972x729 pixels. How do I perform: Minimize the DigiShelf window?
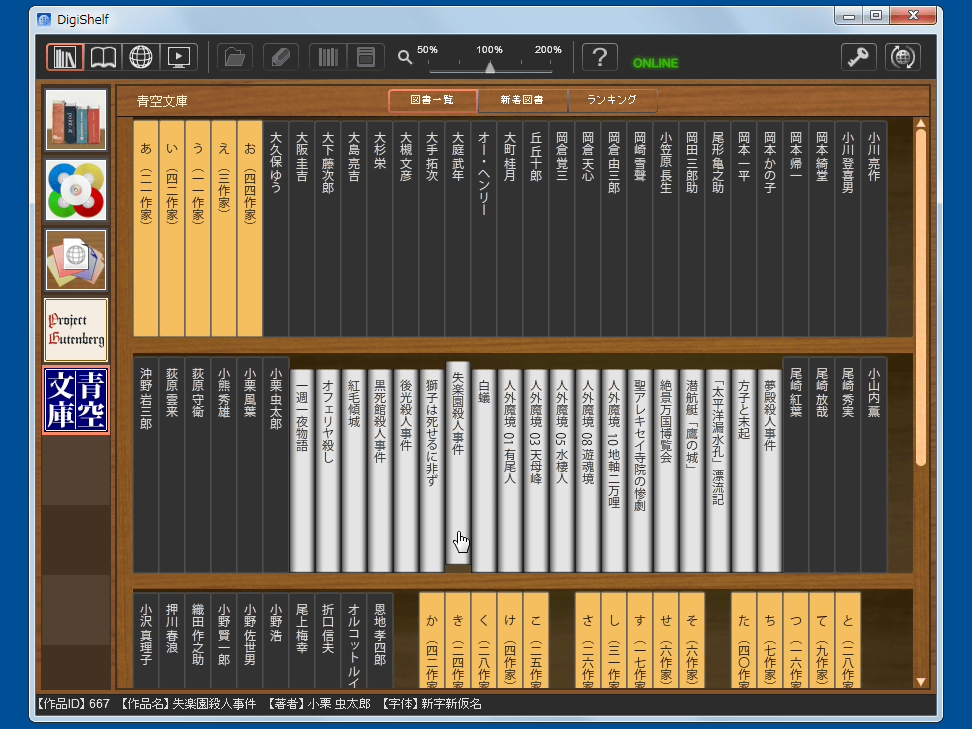tap(849, 15)
